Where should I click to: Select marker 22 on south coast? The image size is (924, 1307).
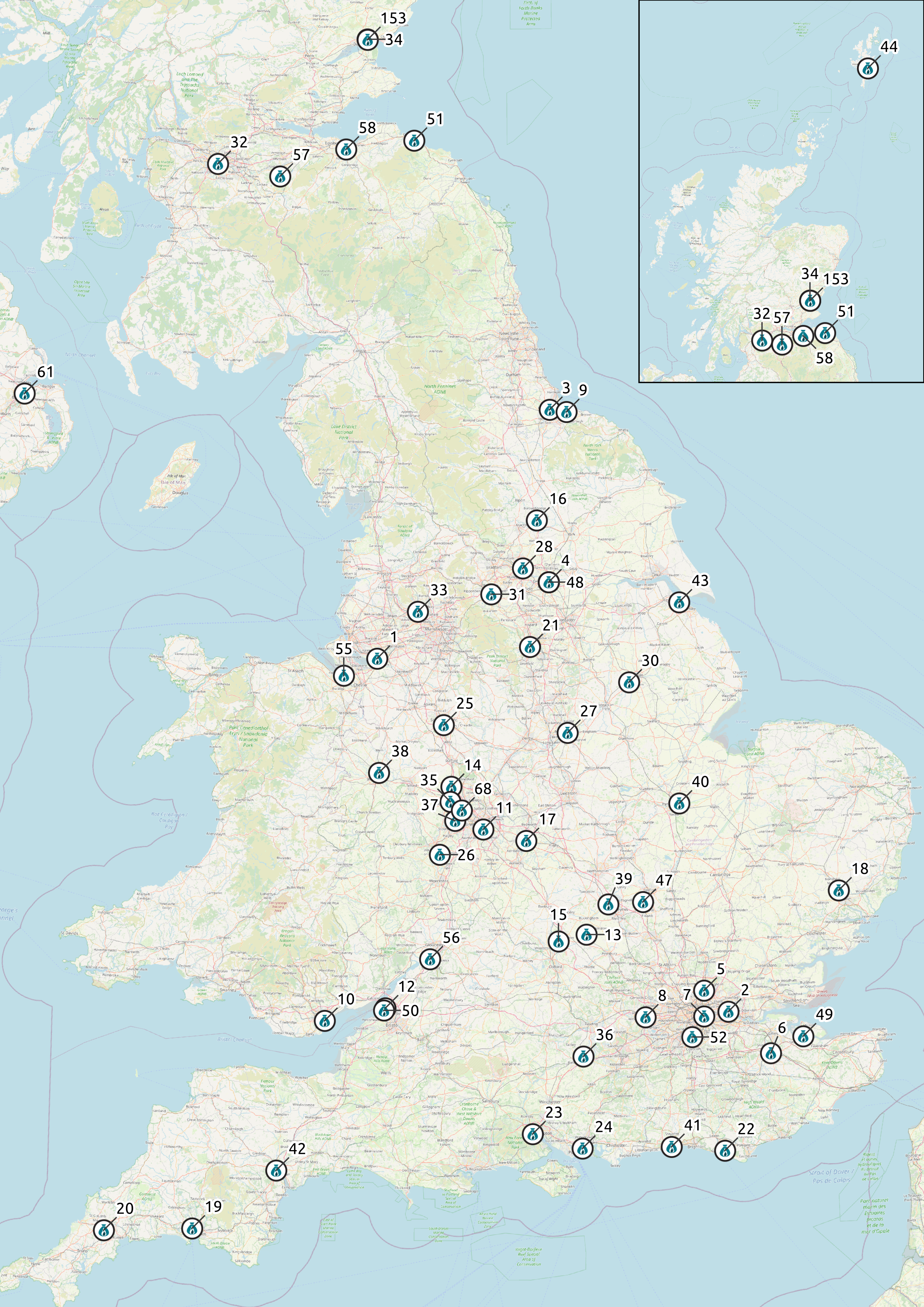(x=725, y=1150)
